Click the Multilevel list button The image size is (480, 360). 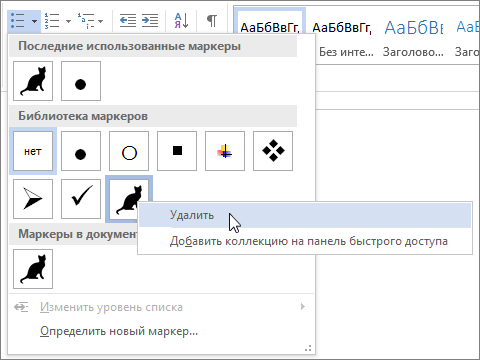(86, 21)
